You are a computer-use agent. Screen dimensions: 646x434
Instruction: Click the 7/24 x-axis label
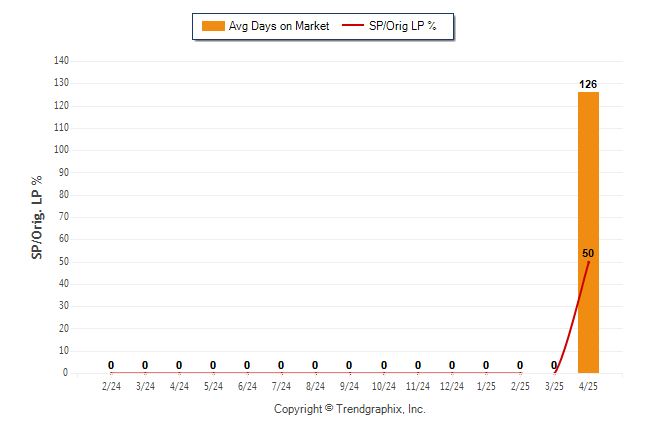click(281, 386)
